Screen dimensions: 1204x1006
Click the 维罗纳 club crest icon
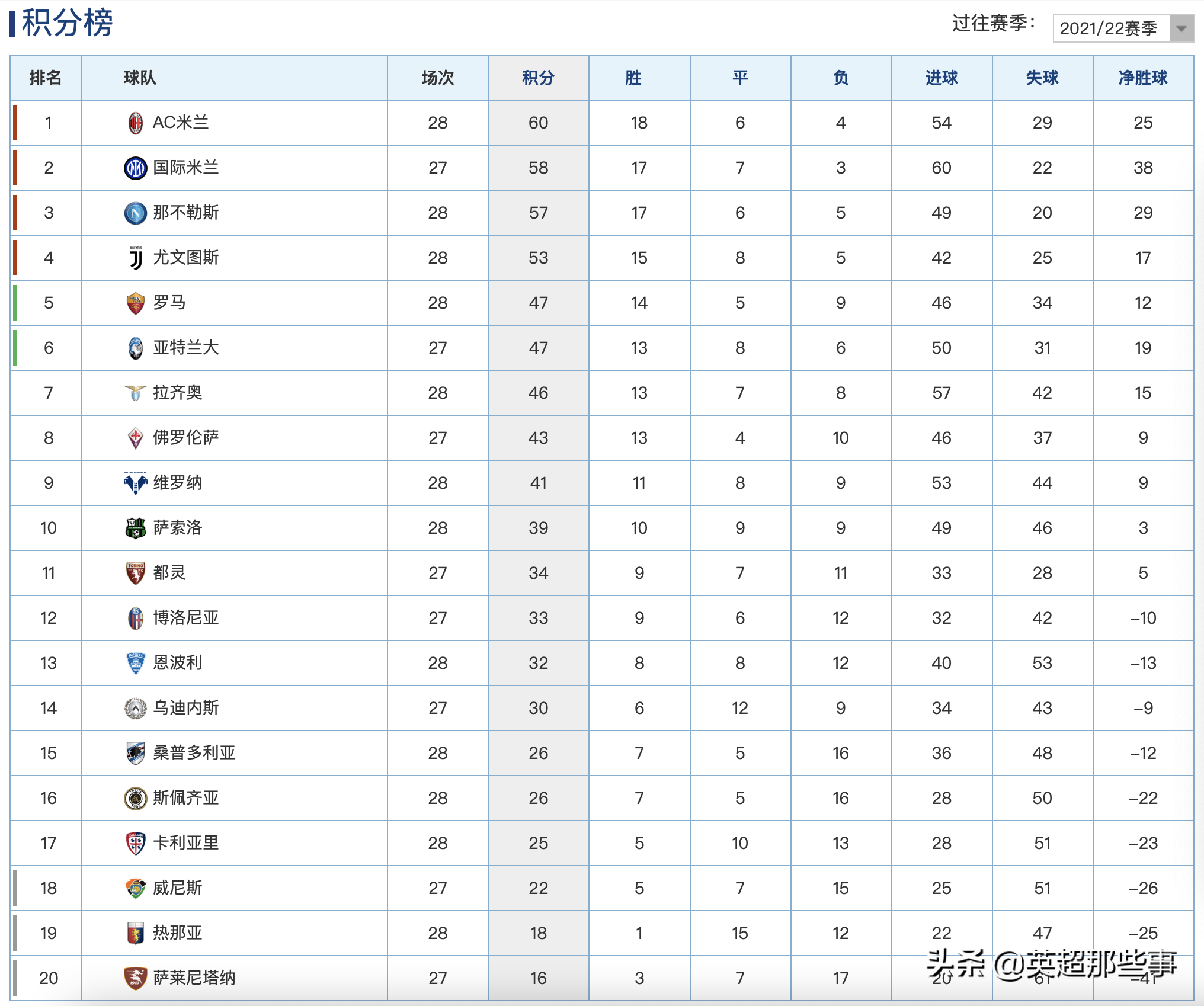(x=136, y=483)
